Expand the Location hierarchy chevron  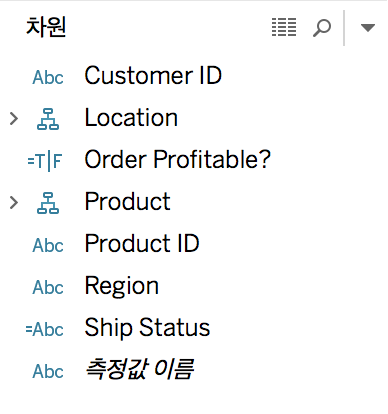[14, 119]
